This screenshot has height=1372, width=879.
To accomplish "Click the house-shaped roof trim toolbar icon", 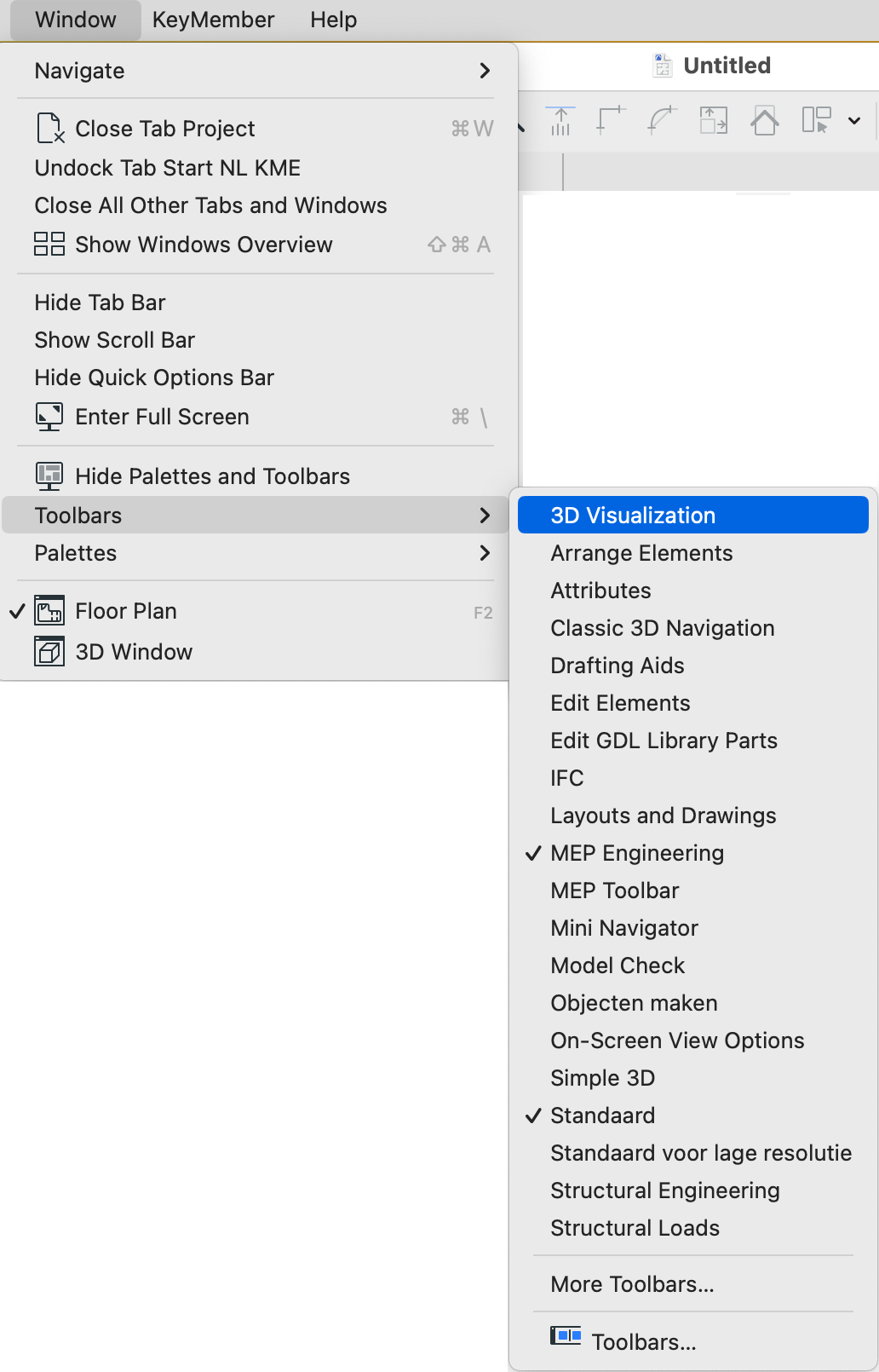I will [765, 121].
